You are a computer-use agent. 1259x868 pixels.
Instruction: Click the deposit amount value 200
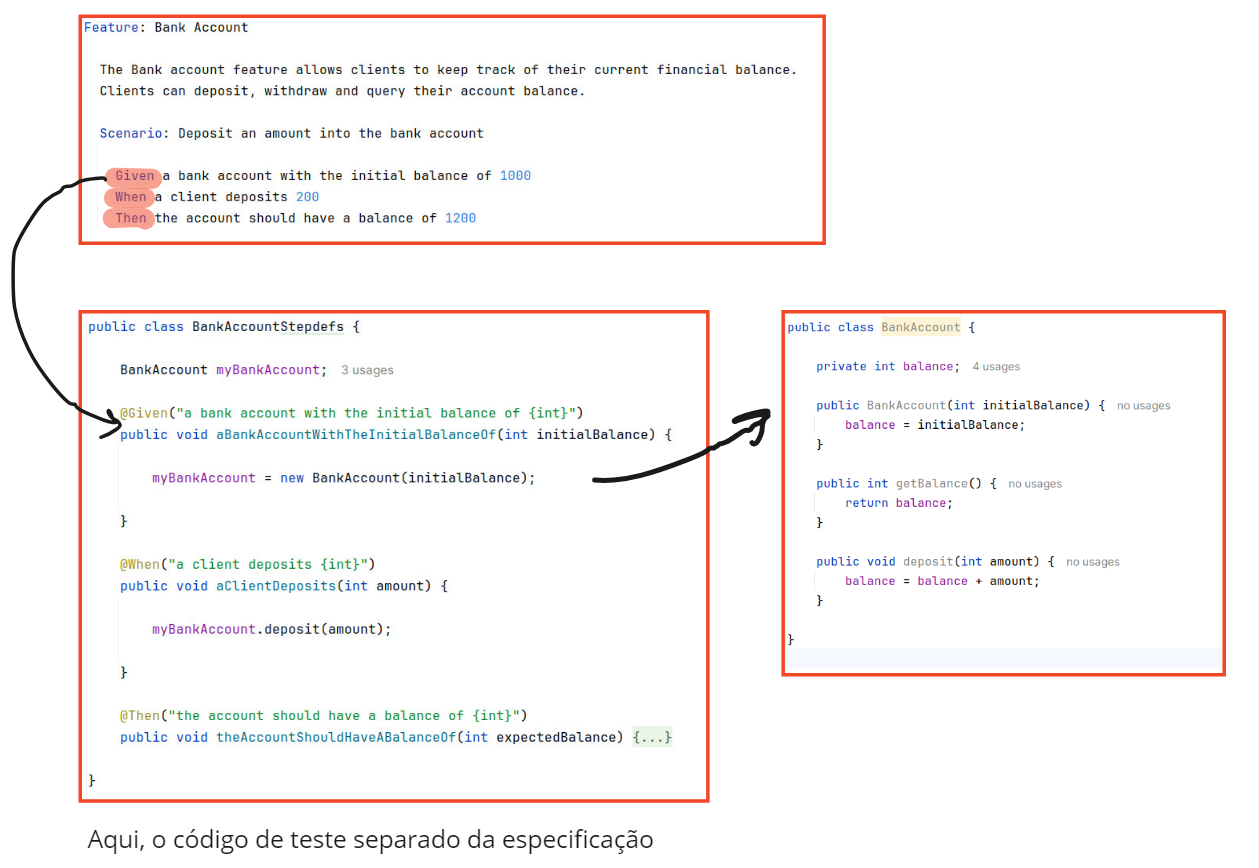coord(307,197)
